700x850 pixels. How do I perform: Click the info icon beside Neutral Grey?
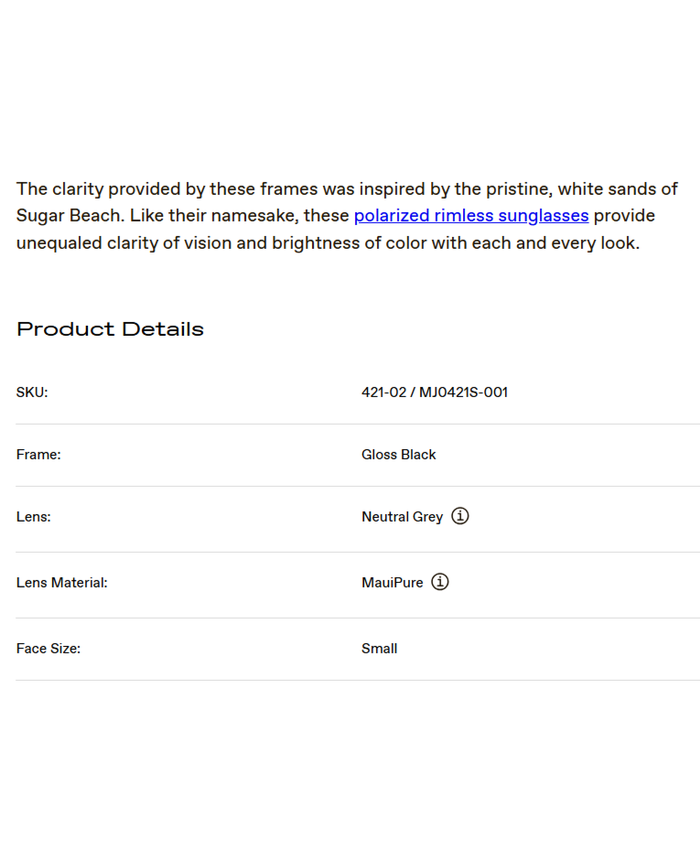pos(460,516)
